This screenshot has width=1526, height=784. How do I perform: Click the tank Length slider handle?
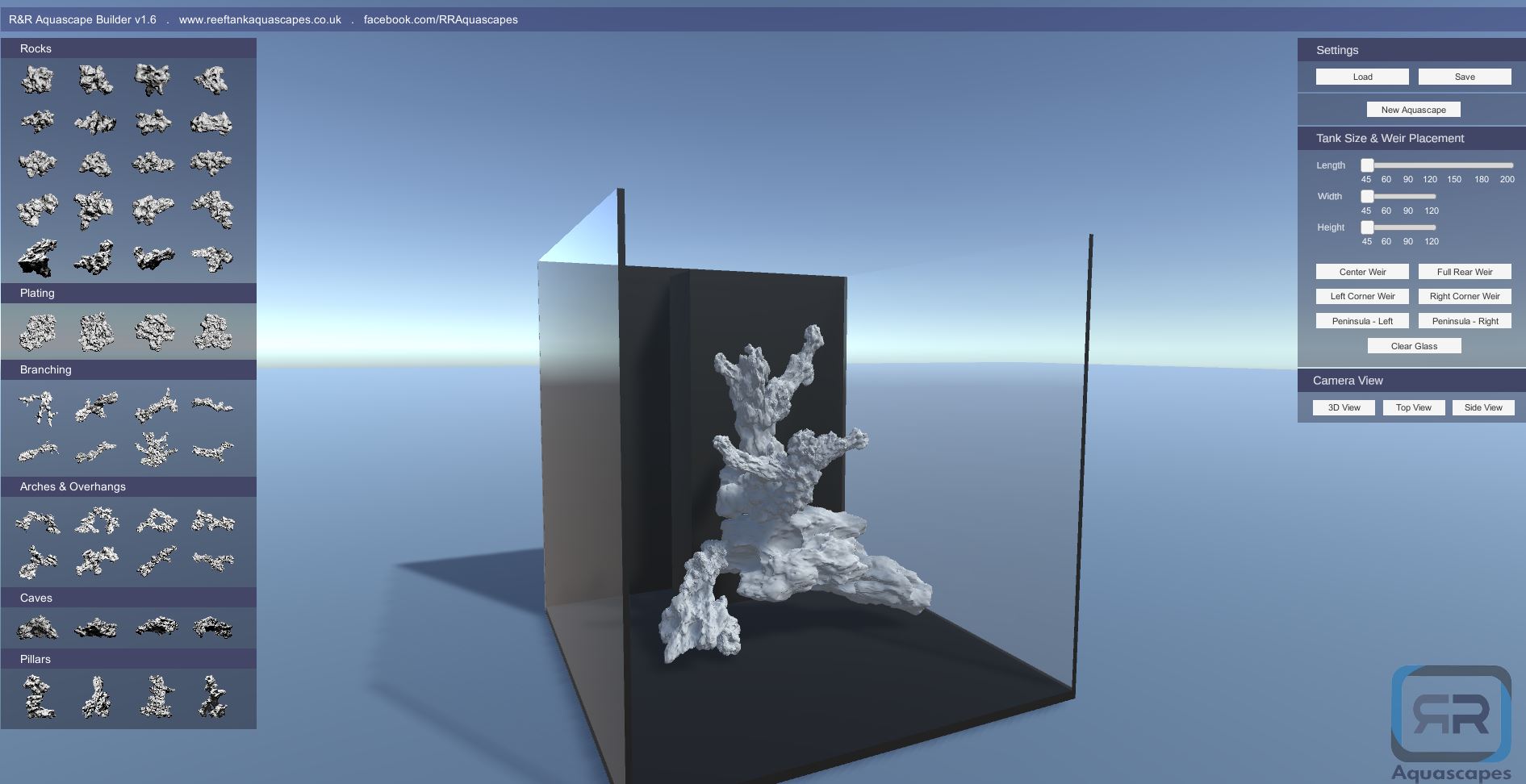click(x=1367, y=165)
